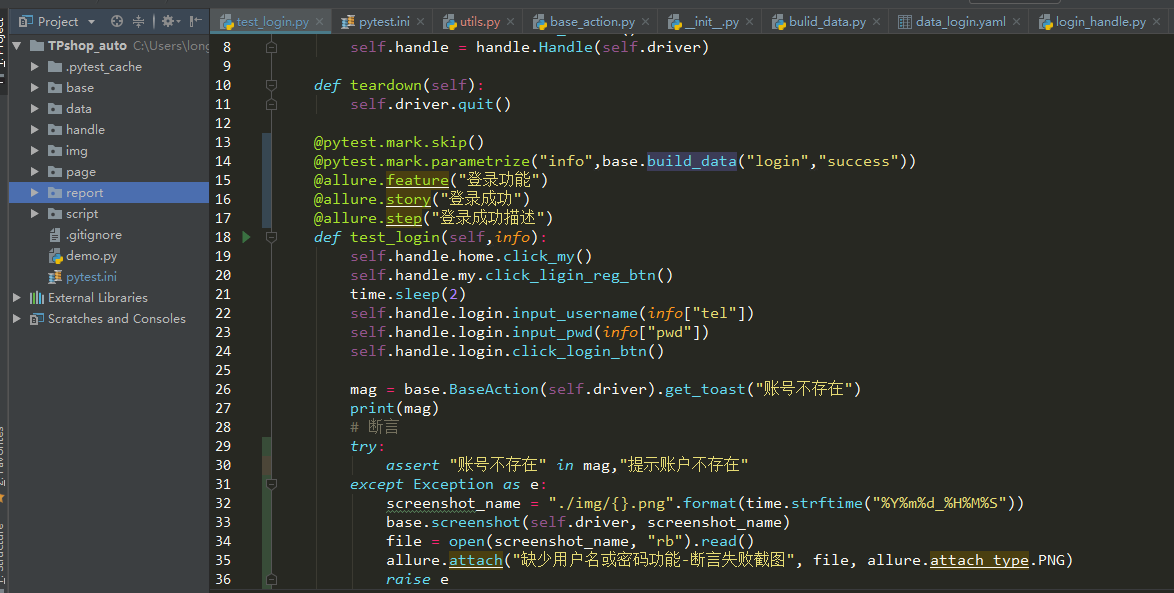Switch to the utils.py tab
Screen dimensions: 1174x593
pyautogui.click(x=480, y=22)
